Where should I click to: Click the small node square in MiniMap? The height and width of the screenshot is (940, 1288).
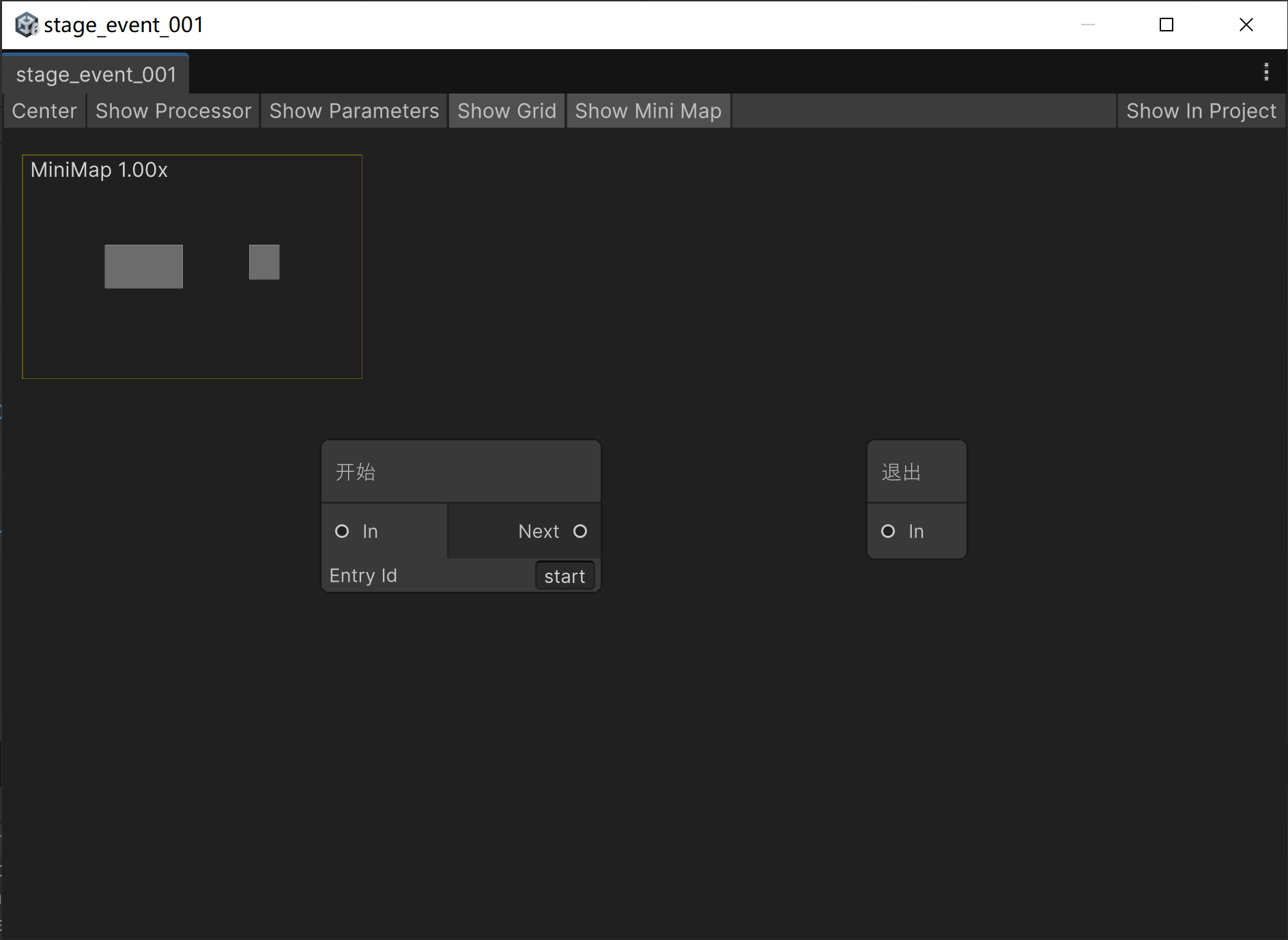click(x=264, y=262)
